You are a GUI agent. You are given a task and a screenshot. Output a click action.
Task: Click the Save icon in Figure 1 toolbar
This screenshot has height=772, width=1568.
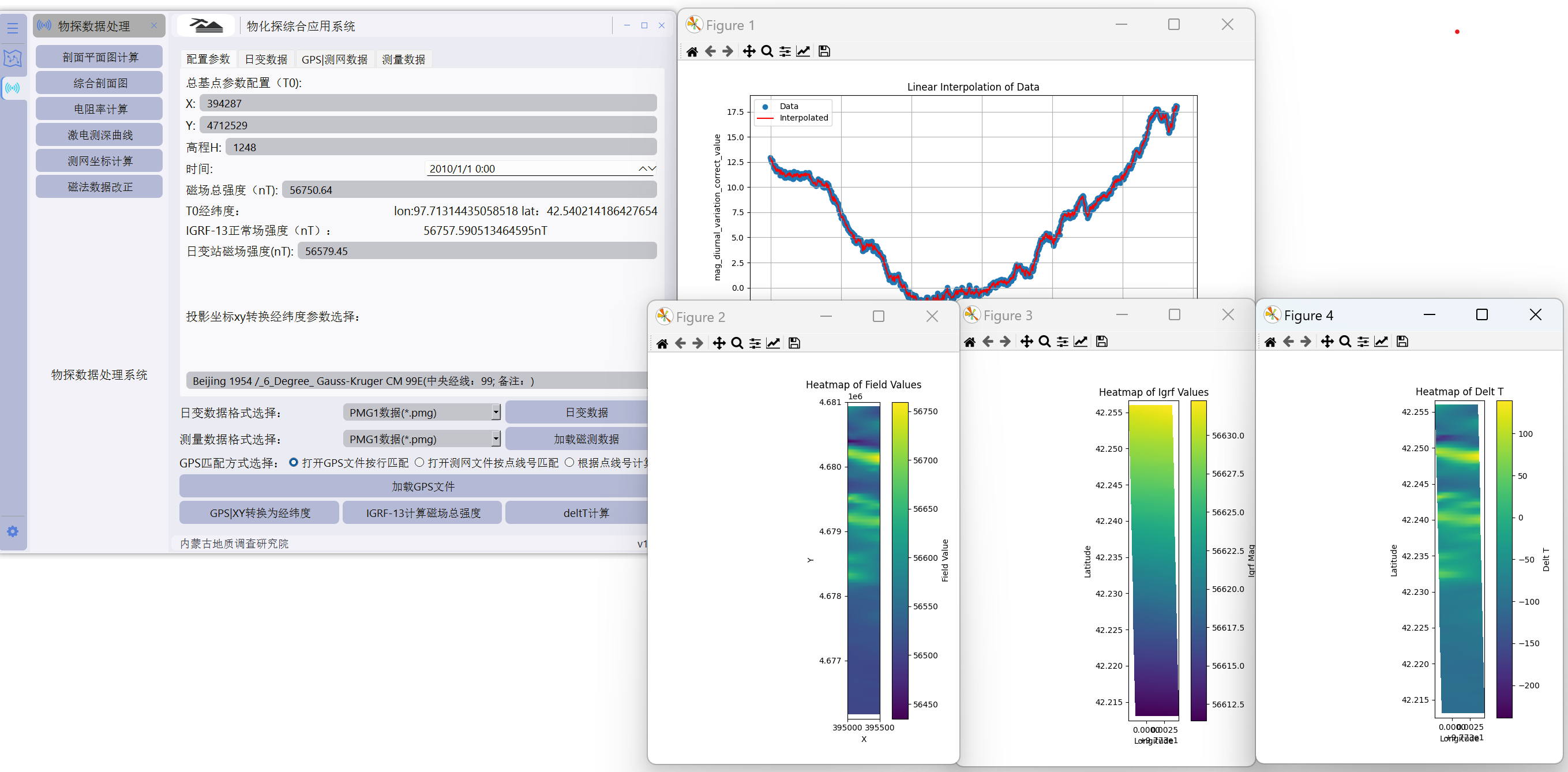pos(824,51)
